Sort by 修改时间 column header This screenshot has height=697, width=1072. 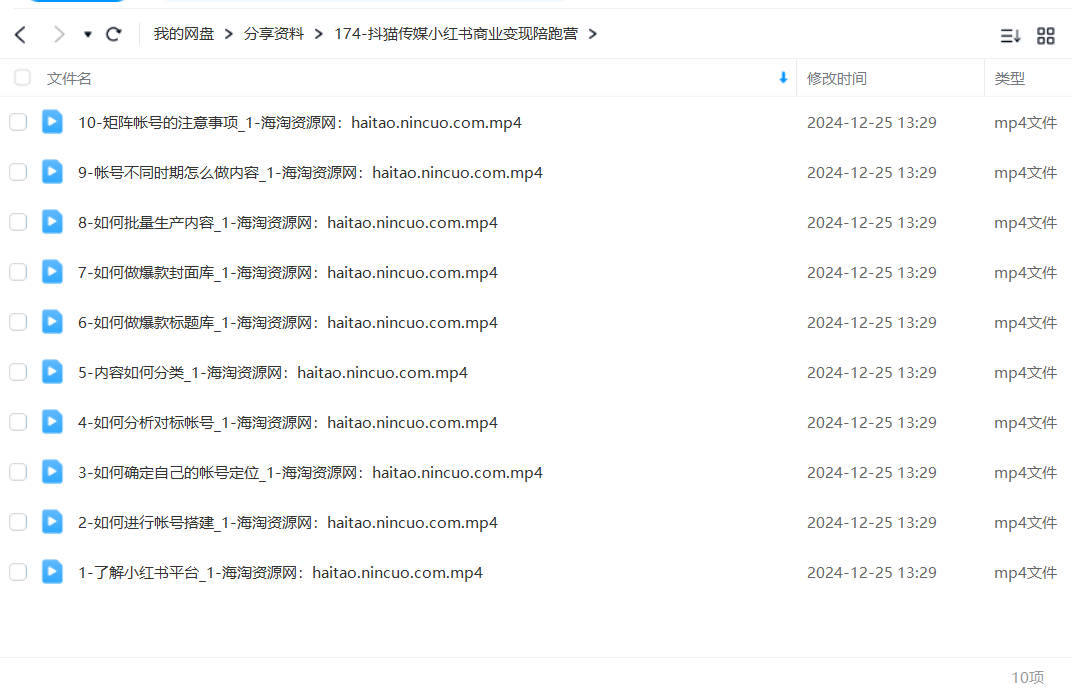837,79
